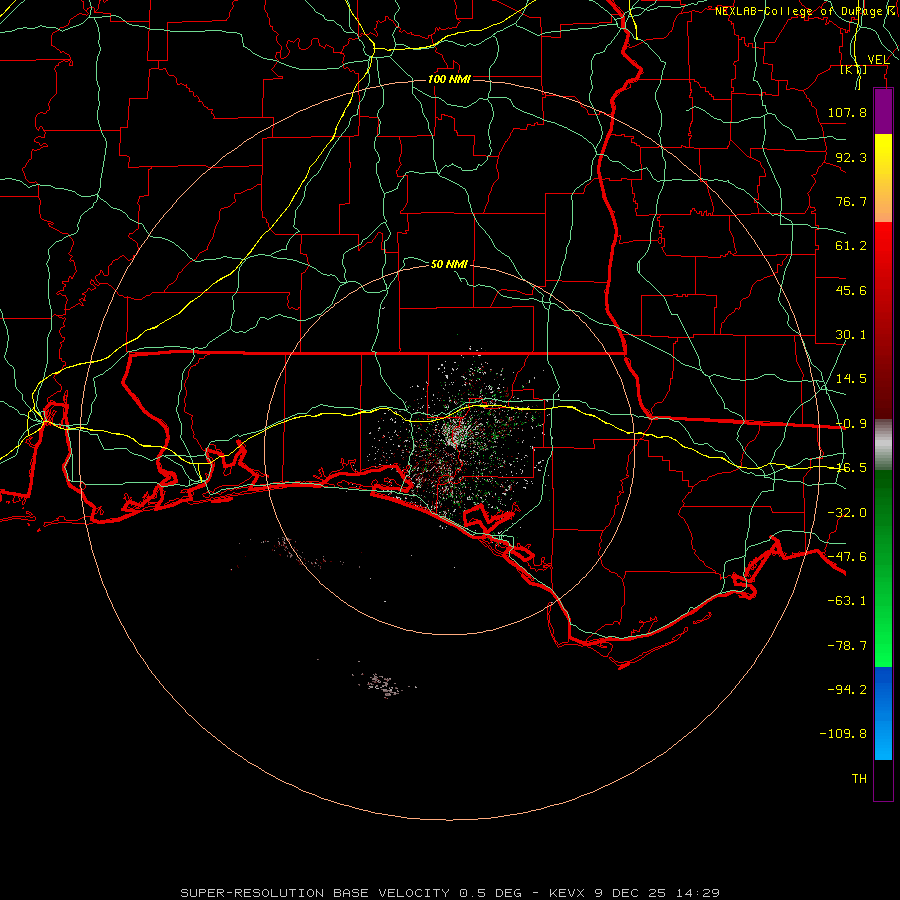Select the -47.6 velocity scale value
Screen dimensions: 900x900
pyautogui.click(x=847, y=557)
